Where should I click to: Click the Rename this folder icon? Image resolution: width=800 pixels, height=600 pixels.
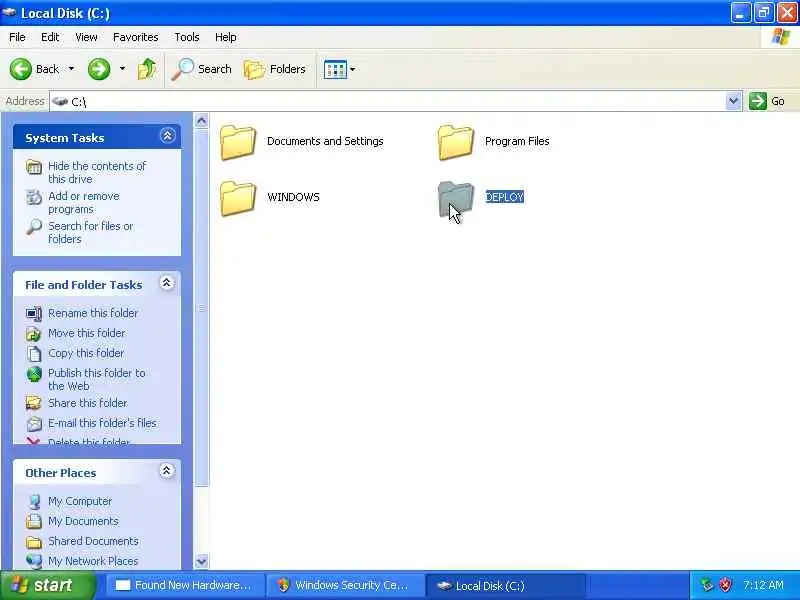34,314
